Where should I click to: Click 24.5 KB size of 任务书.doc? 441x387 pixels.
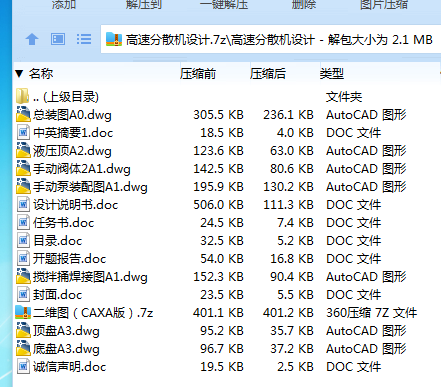click(x=222, y=223)
